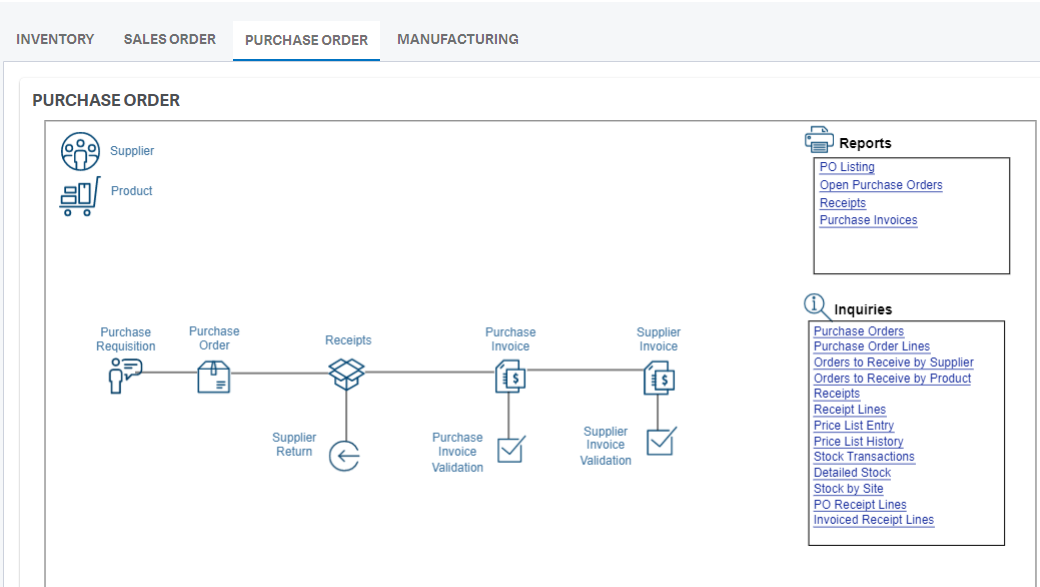The height and width of the screenshot is (587, 1040).
Task: Select the Purchase Requisition icon
Action: tap(124, 376)
